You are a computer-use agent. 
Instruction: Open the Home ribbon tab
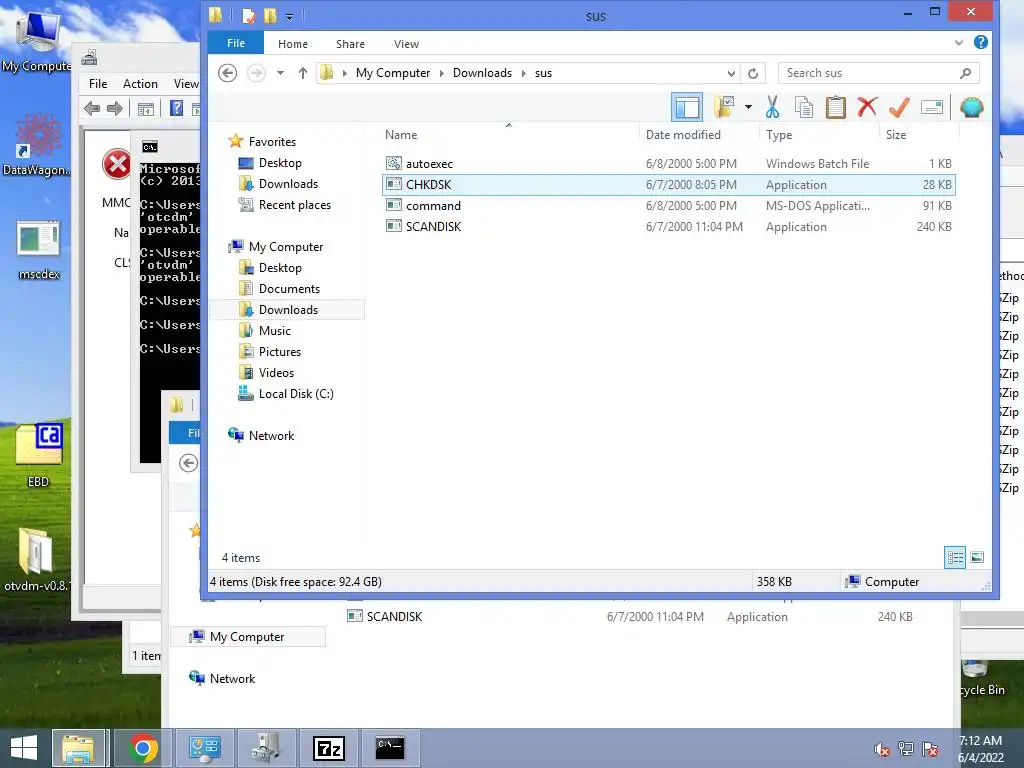(293, 44)
